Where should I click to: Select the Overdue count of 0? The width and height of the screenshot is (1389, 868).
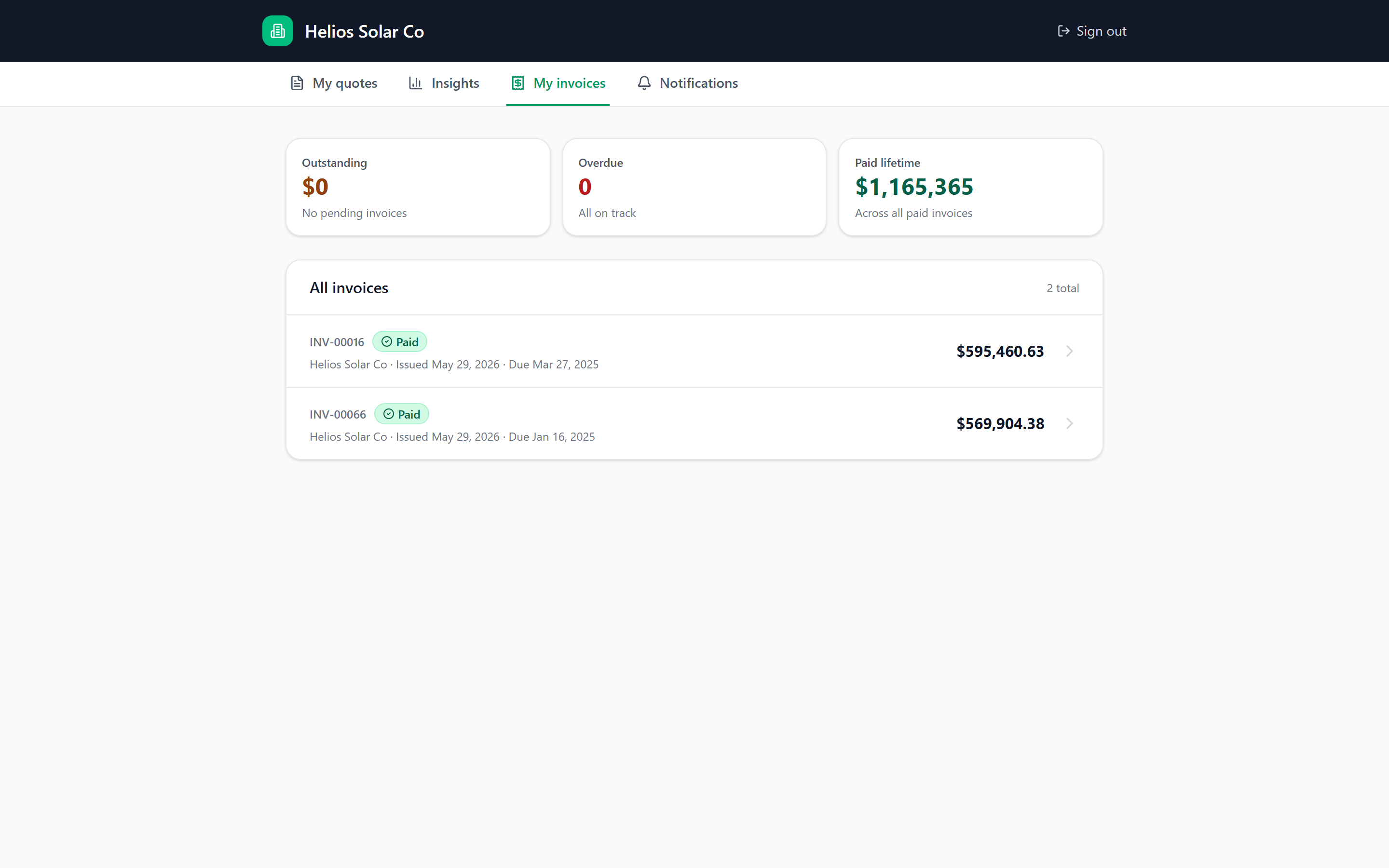585,187
